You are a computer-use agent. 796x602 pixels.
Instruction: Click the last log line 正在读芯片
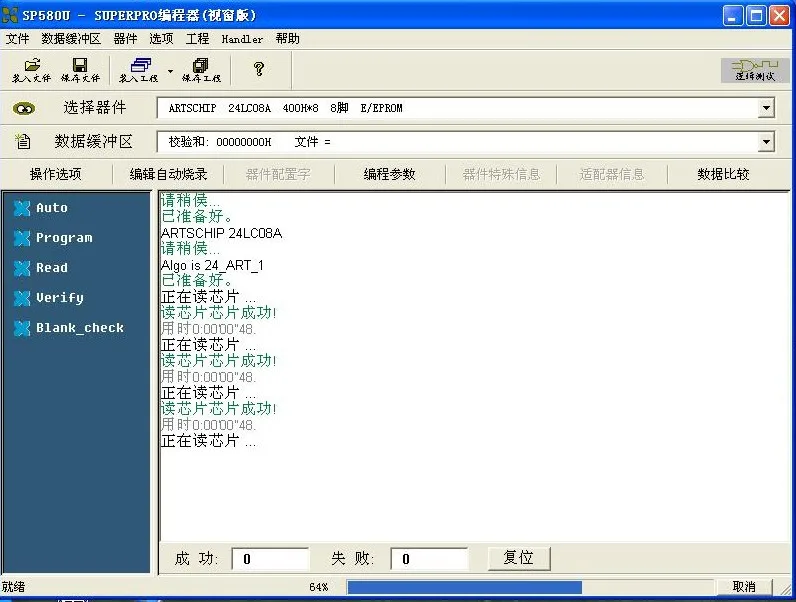click(x=208, y=441)
